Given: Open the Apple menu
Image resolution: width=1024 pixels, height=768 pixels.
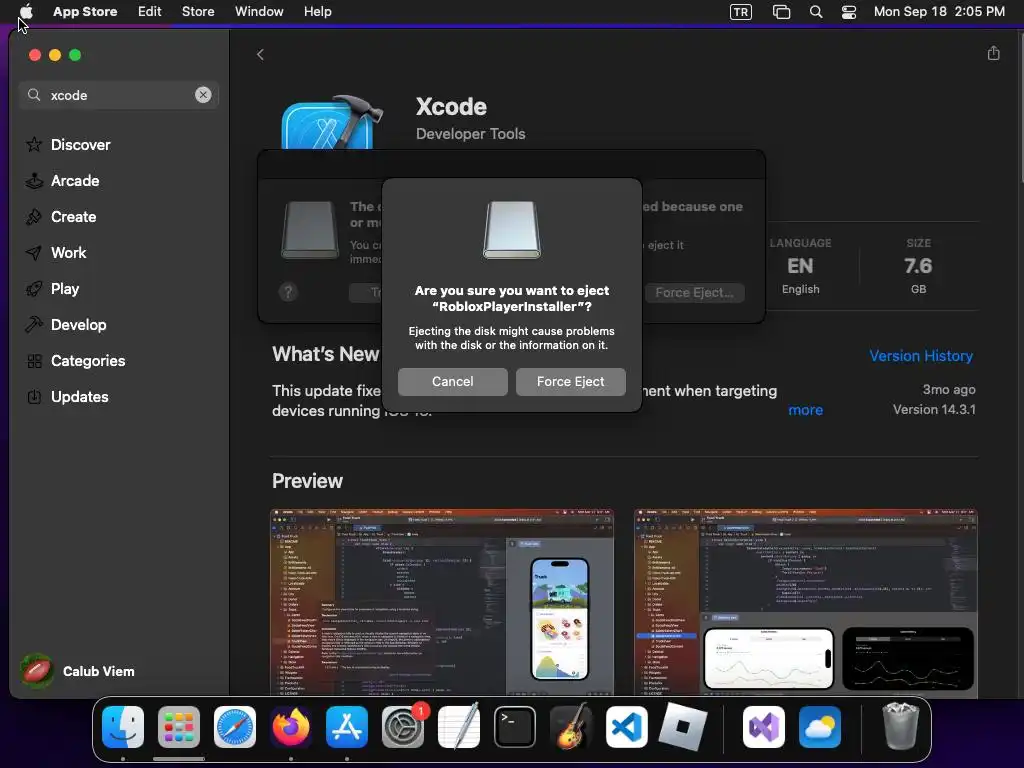Looking at the screenshot, I should 26,12.
